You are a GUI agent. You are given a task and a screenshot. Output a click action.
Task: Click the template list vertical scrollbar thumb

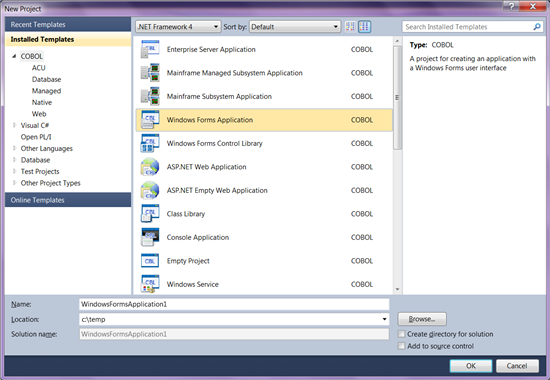coord(397,98)
